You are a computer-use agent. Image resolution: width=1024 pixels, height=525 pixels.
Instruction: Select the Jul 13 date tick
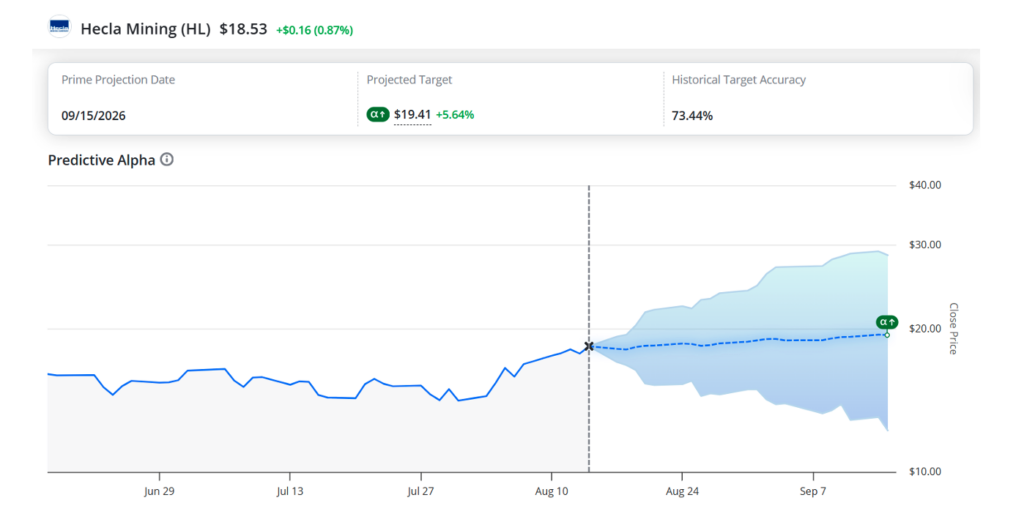click(290, 491)
